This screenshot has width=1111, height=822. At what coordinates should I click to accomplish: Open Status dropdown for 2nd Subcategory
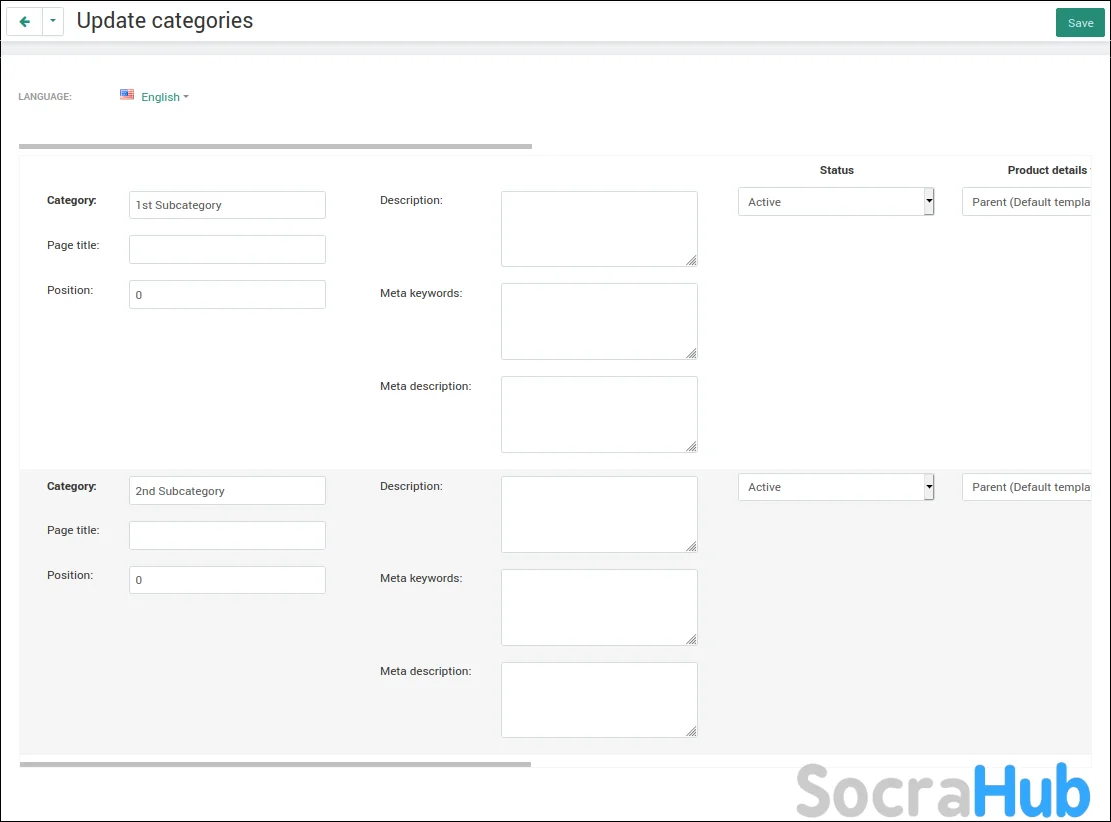coord(835,487)
